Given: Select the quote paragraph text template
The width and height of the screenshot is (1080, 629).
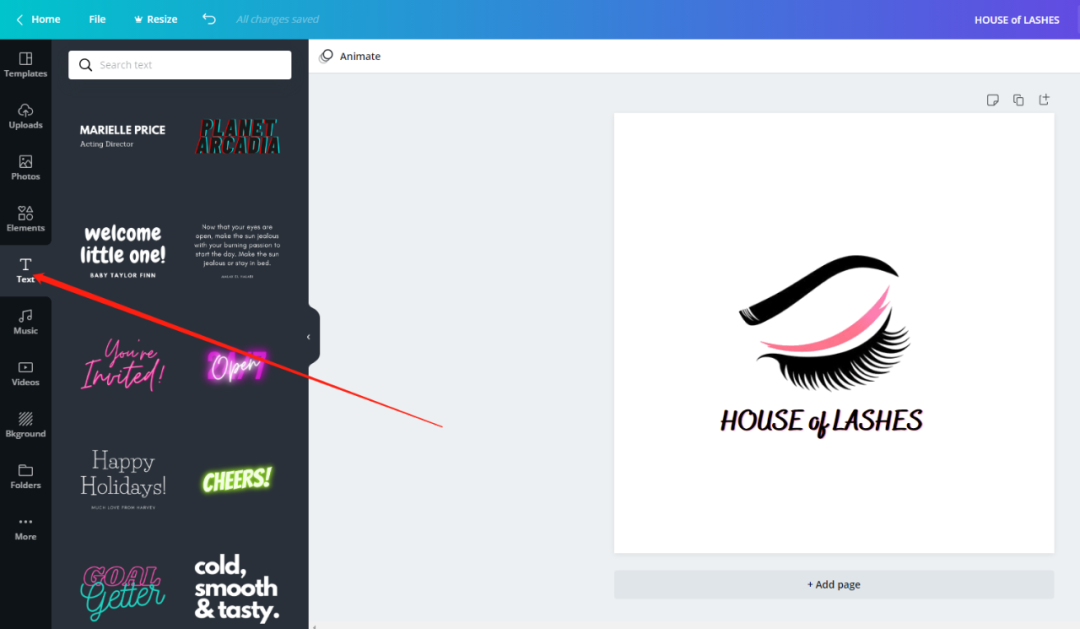Looking at the screenshot, I should [237, 250].
